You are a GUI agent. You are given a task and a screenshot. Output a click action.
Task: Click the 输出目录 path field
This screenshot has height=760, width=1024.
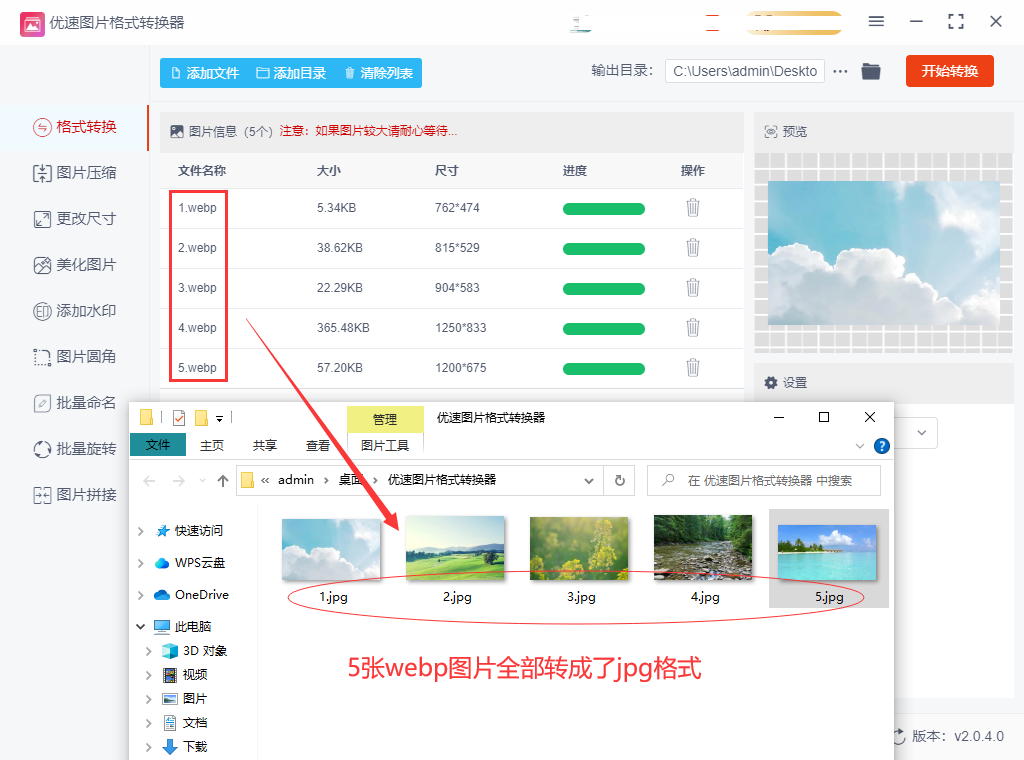744,71
